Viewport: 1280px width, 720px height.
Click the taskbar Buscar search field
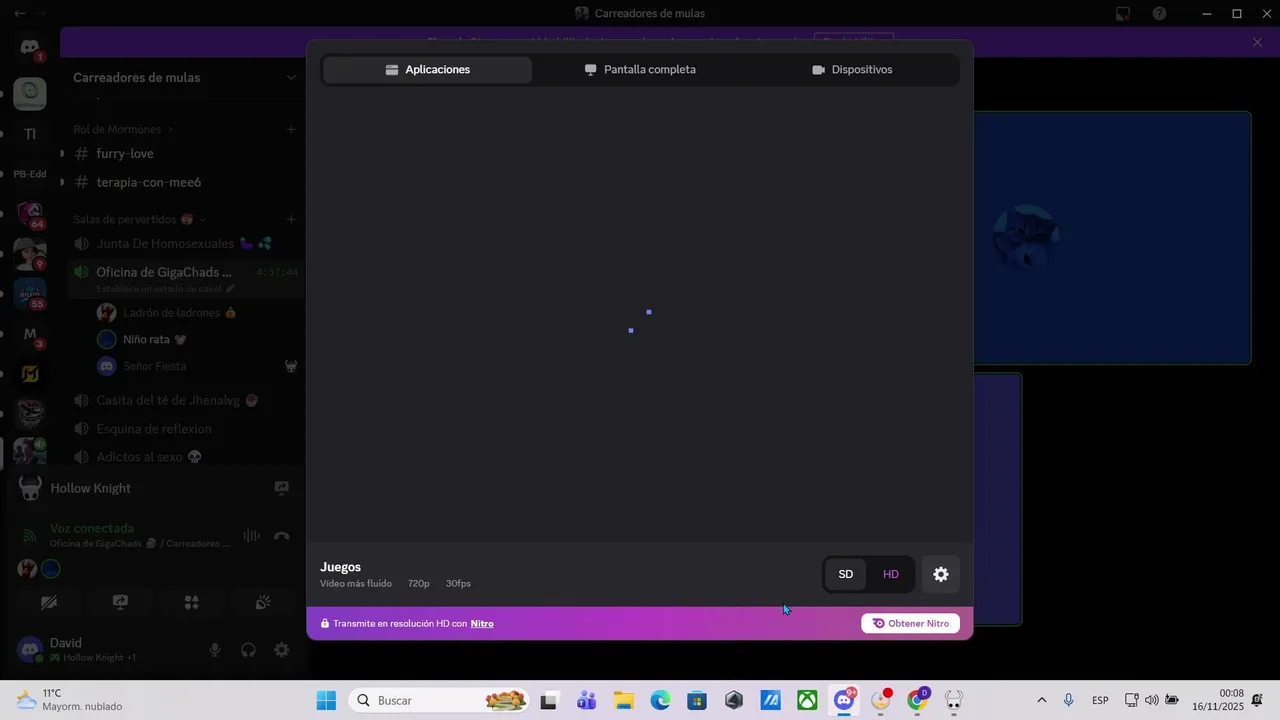441,700
